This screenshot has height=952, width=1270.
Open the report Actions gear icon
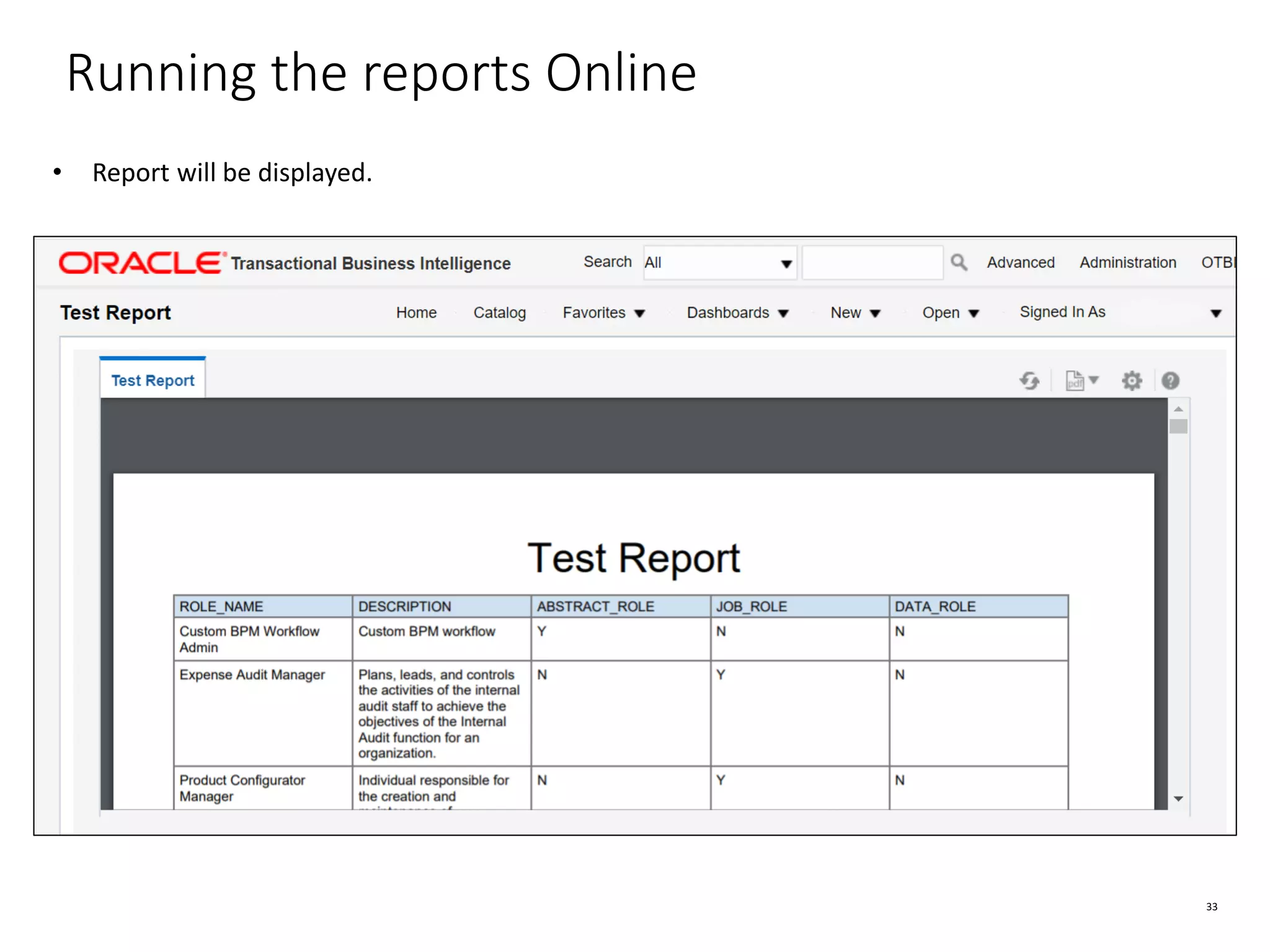1132,381
